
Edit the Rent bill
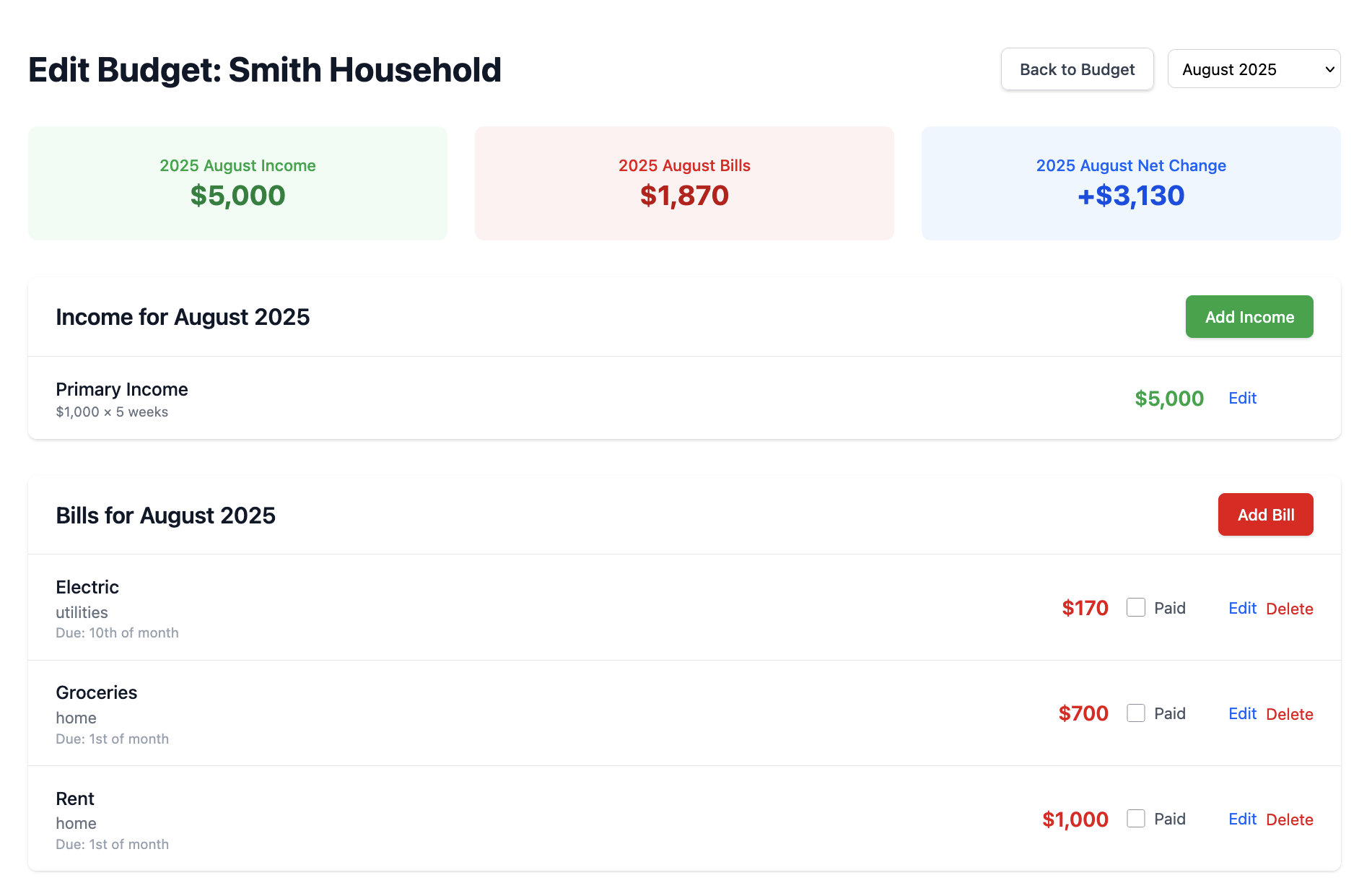click(x=1241, y=819)
